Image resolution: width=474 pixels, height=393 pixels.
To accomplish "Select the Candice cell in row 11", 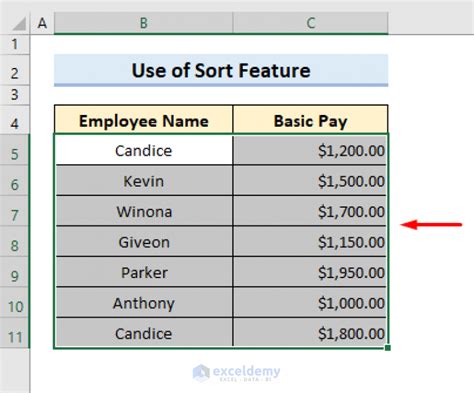I will pos(144,333).
